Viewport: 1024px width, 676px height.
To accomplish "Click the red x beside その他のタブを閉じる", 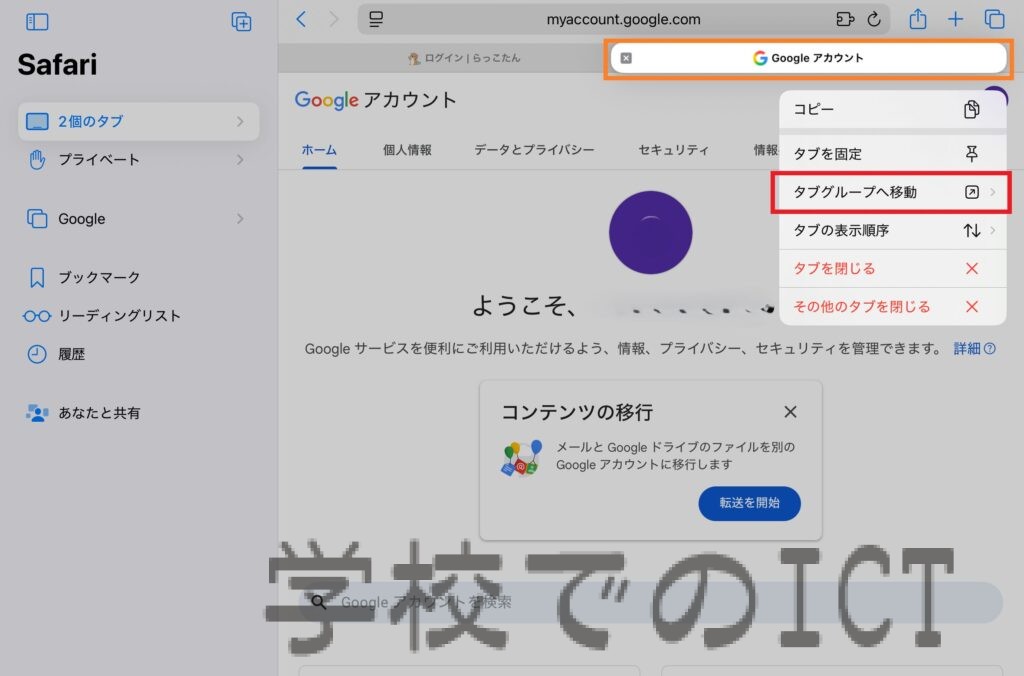I will (x=972, y=306).
